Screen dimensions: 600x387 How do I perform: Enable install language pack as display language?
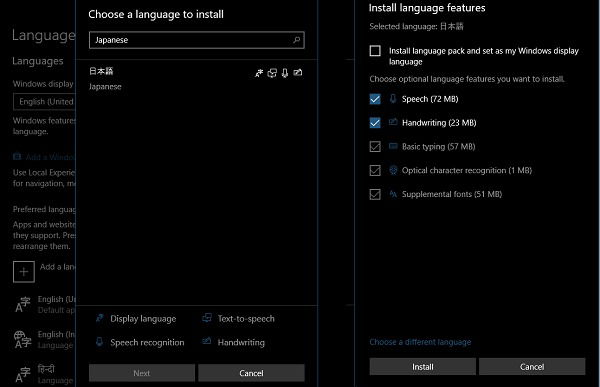pos(375,51)
